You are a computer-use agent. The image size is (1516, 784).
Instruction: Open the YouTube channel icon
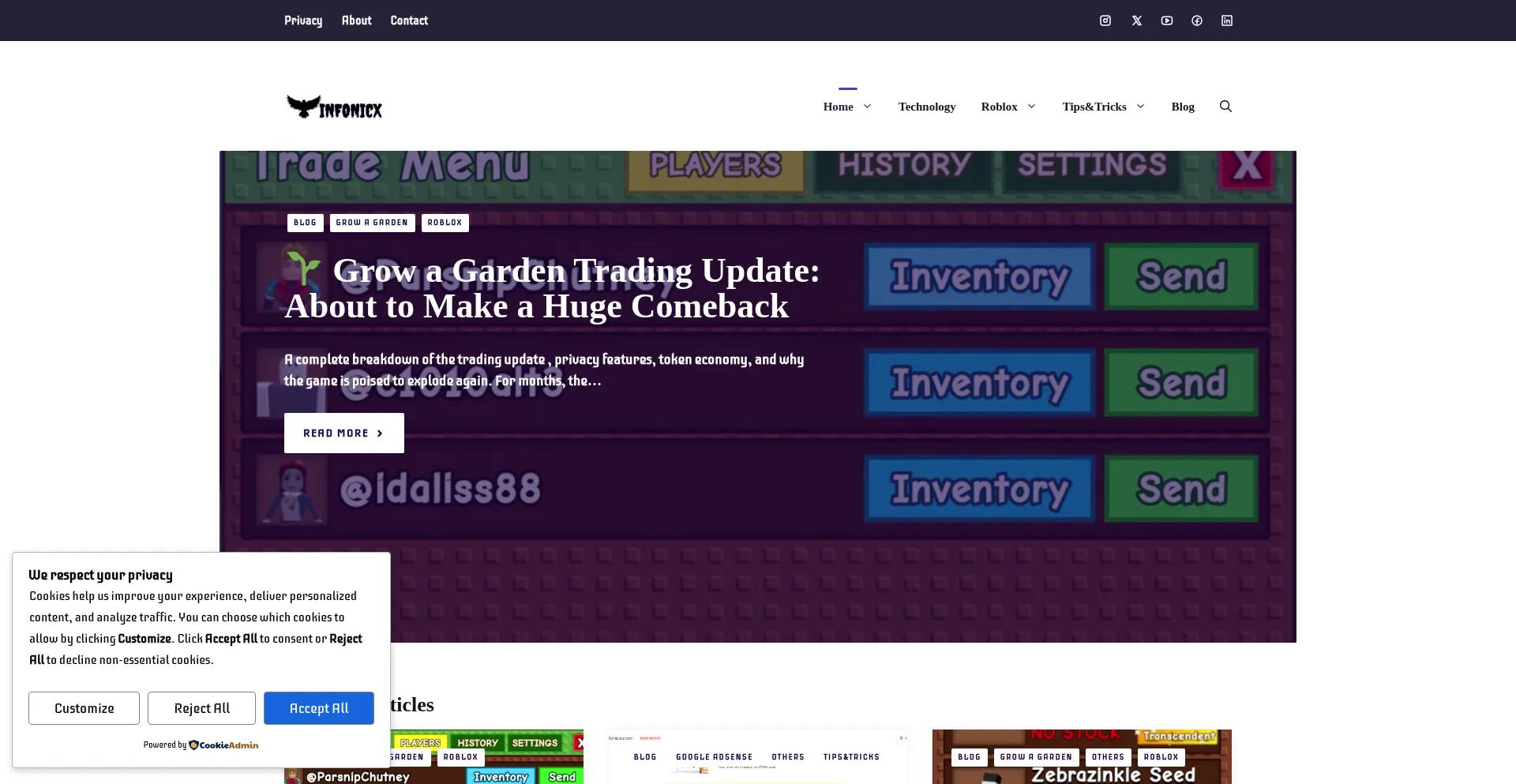point(1166,21)
